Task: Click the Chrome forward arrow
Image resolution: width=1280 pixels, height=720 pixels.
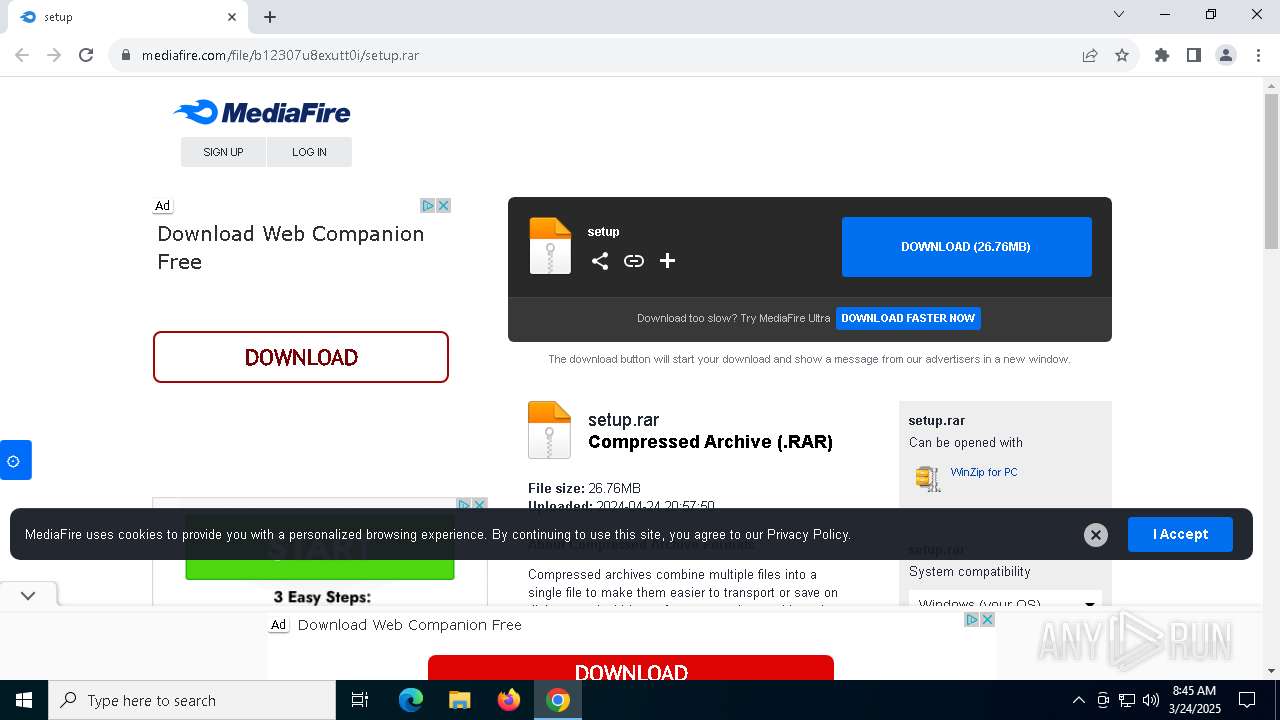Action: [54, 55]
